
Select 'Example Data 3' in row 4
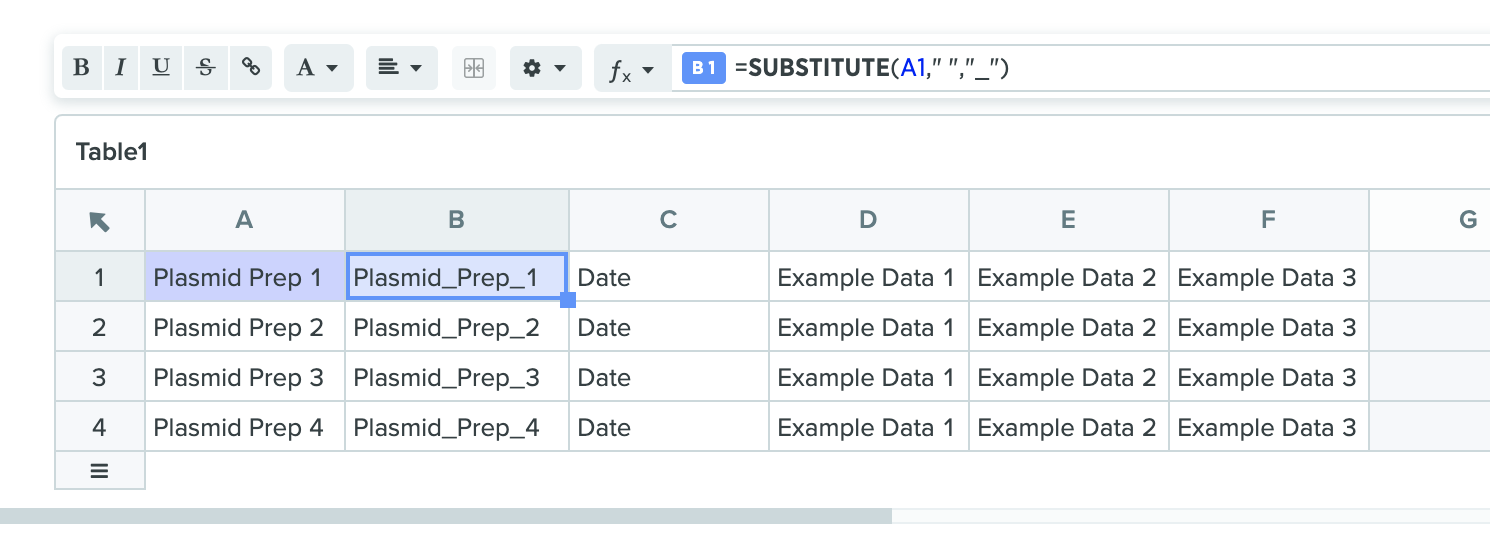click(x=1269, y=427)
